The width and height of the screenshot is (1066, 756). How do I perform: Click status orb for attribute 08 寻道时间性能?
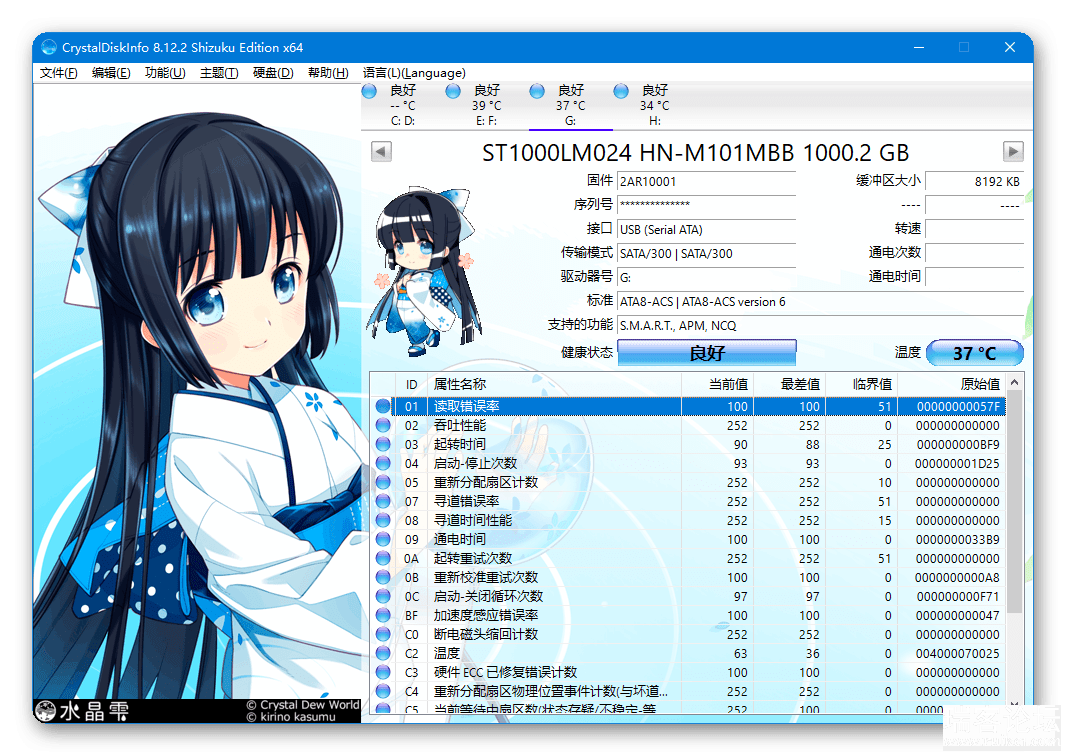click(383, 520)
